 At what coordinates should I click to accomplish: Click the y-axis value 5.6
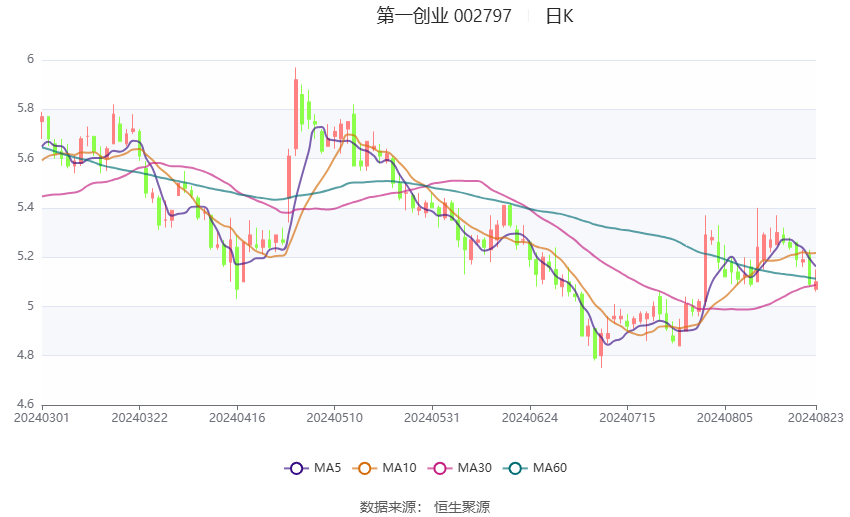tap(25, 158)
